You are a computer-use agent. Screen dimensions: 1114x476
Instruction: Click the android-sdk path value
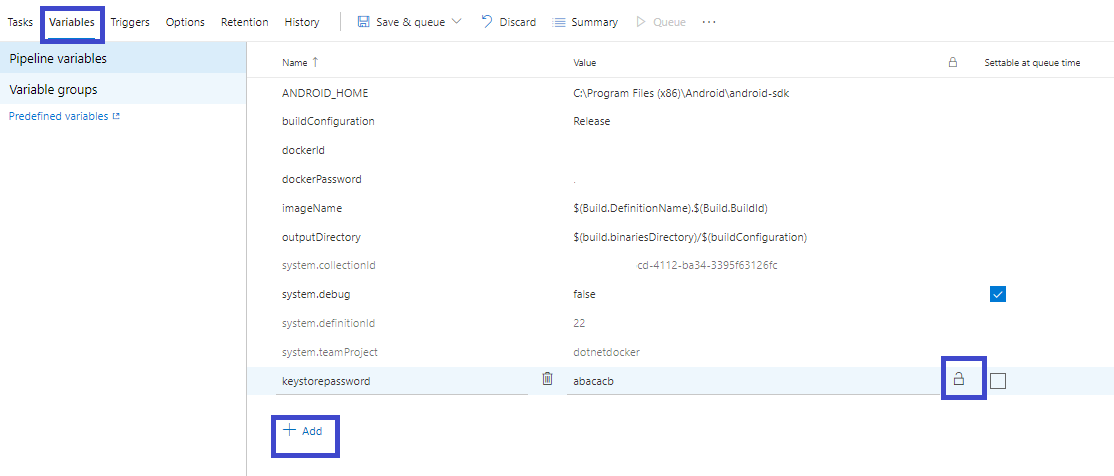tap(681, 93)
